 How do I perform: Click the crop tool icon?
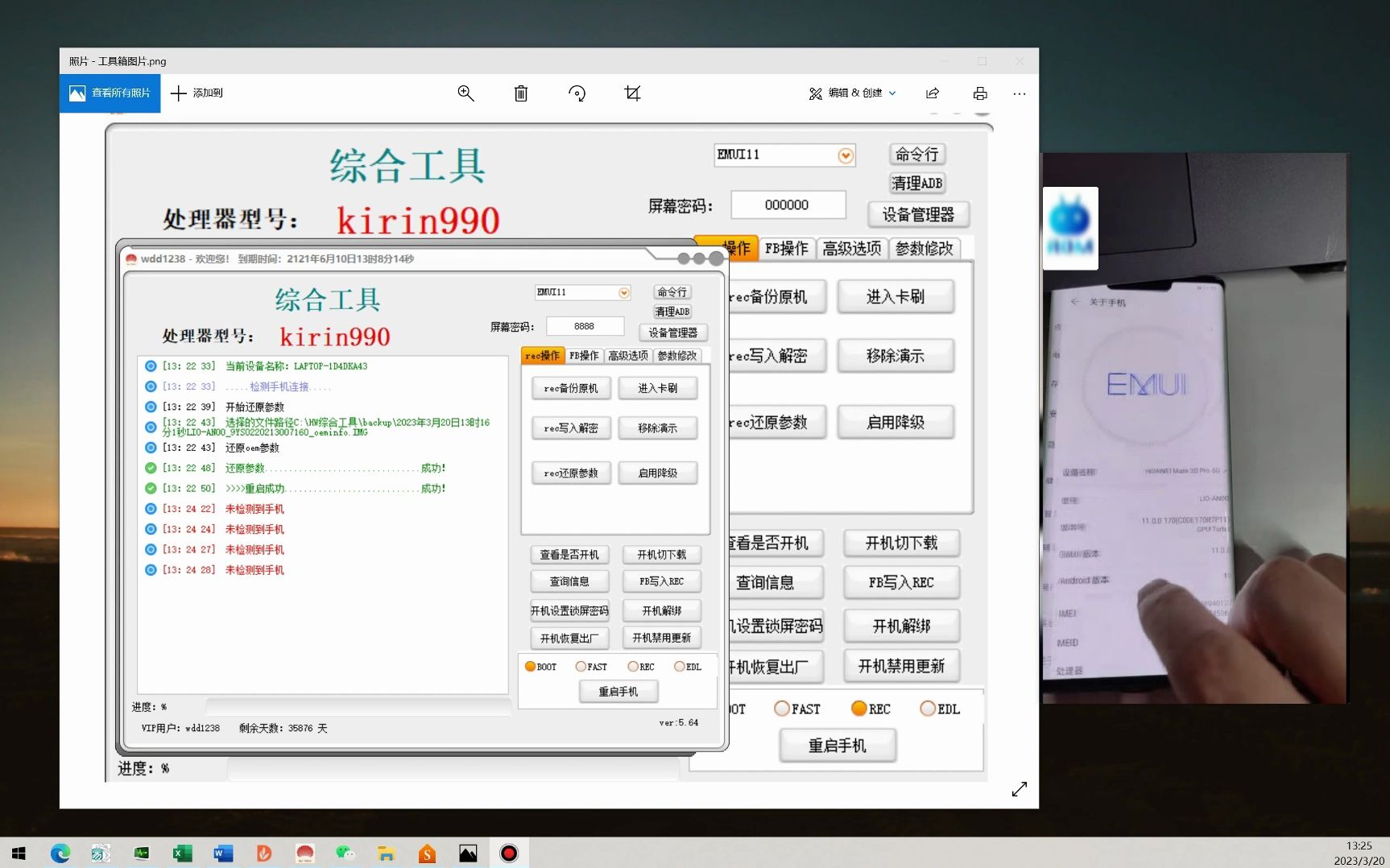[632, 93]
